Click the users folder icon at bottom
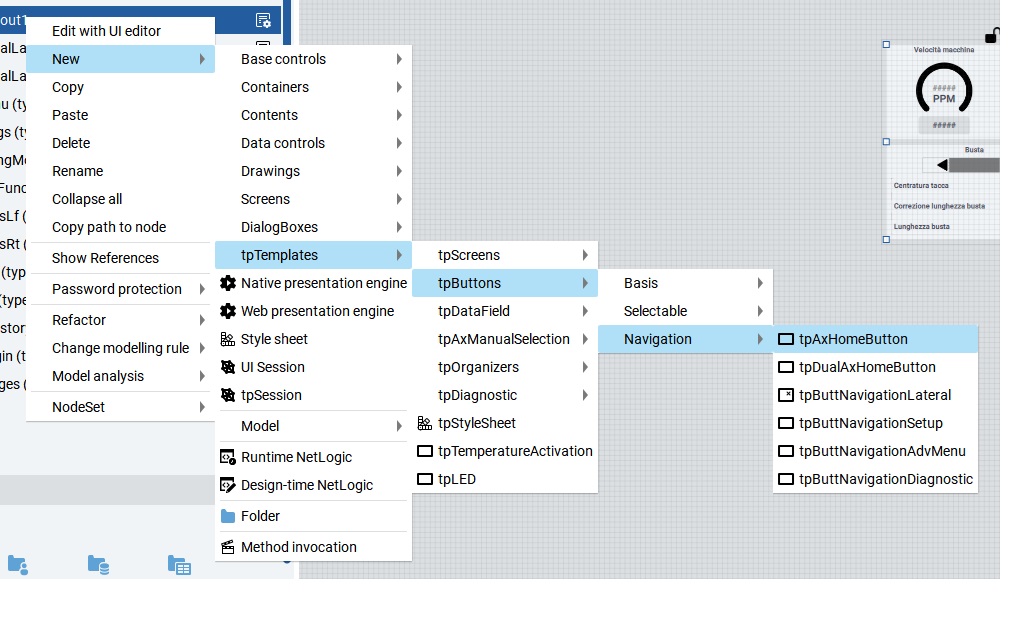Viewport: 1021px width, 617px height. (x=18, y=565)
